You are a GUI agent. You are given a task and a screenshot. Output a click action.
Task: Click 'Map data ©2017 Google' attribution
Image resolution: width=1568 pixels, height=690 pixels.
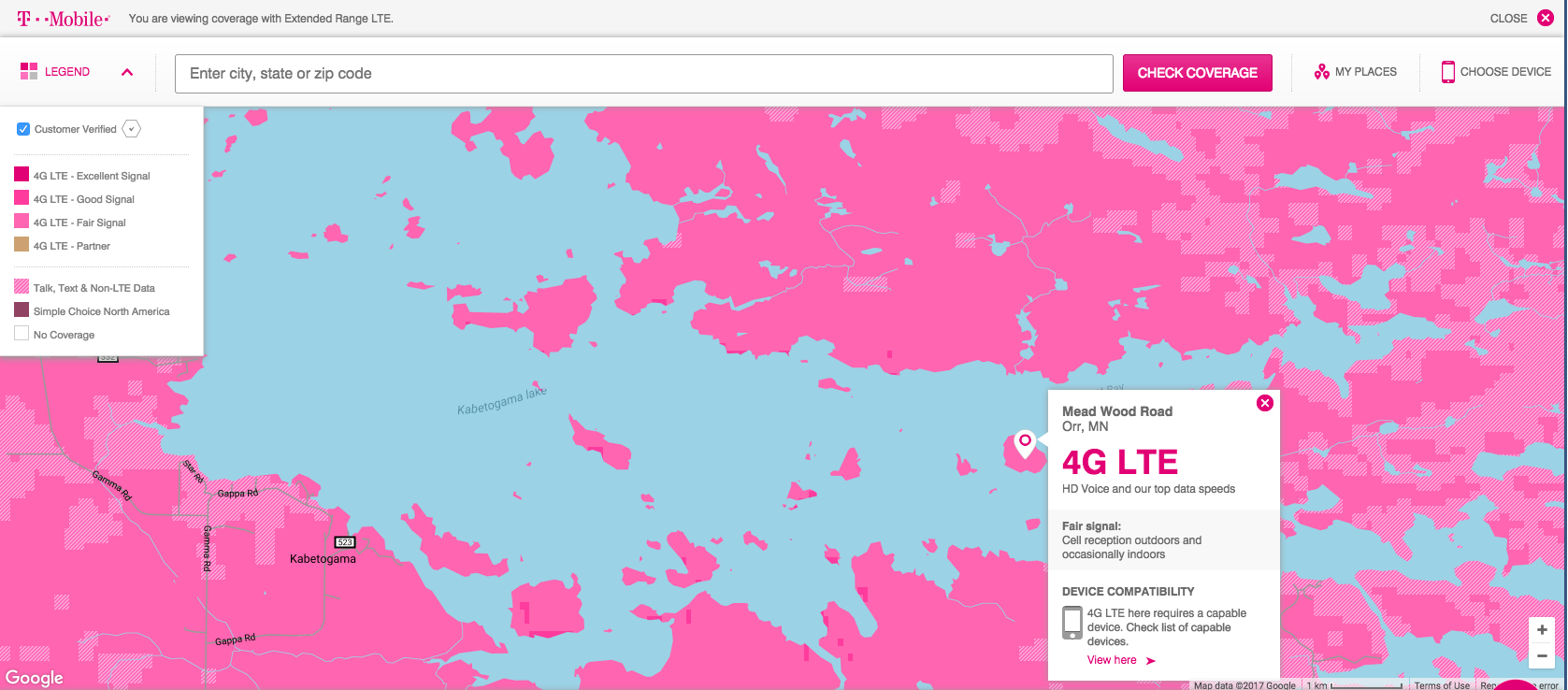click(1244, 685)
